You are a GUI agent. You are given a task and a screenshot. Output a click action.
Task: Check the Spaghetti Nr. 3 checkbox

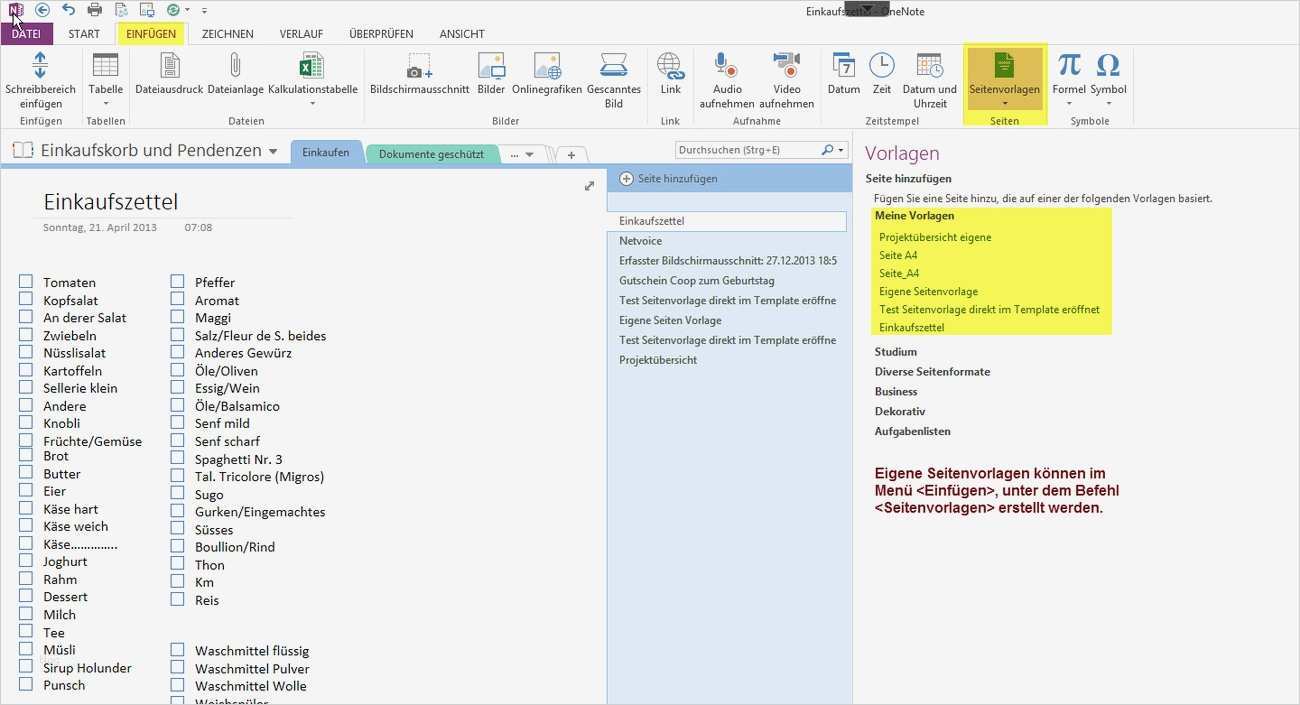coord(177,457)
